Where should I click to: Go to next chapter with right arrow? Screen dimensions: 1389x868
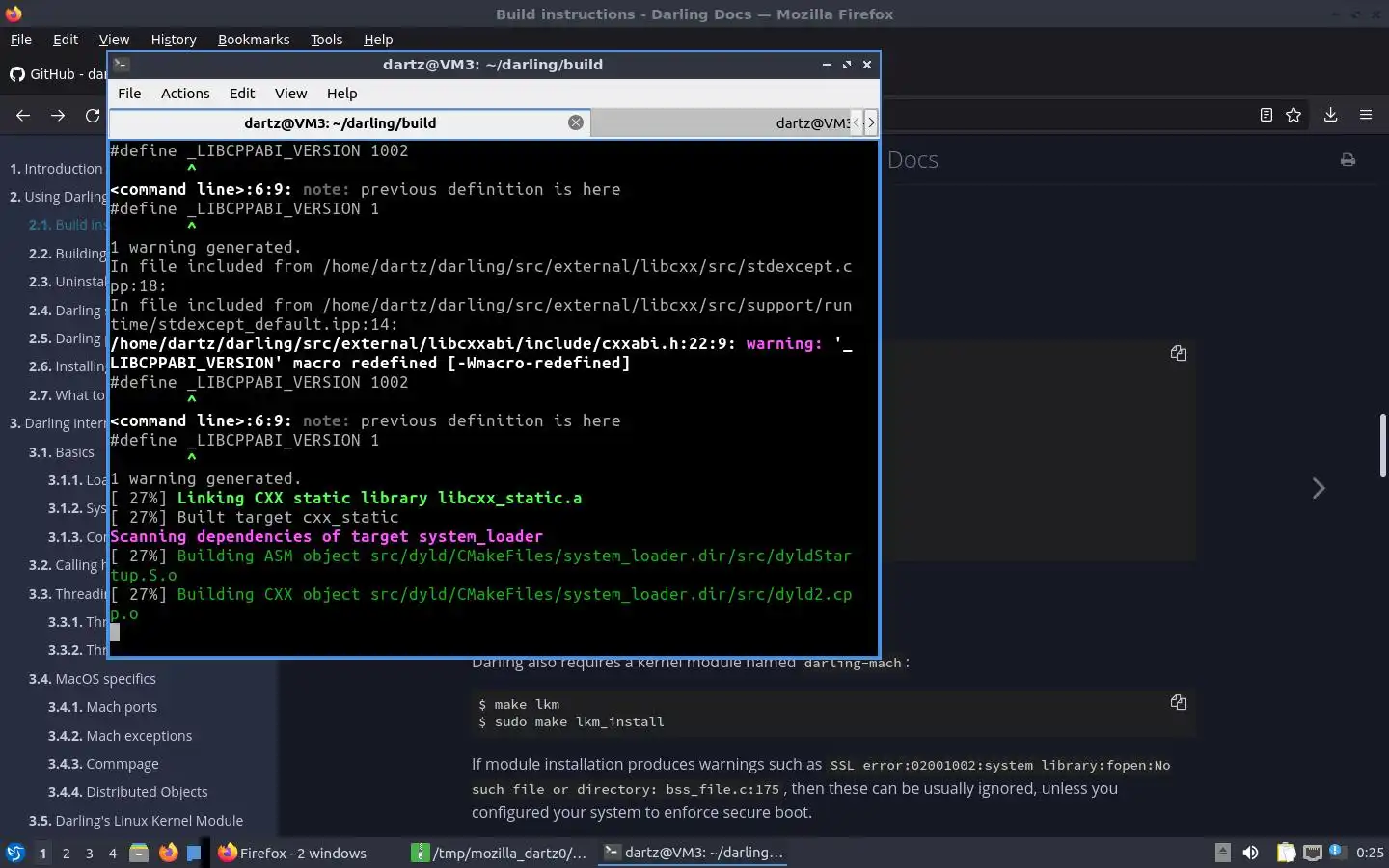click(1319, 488)
